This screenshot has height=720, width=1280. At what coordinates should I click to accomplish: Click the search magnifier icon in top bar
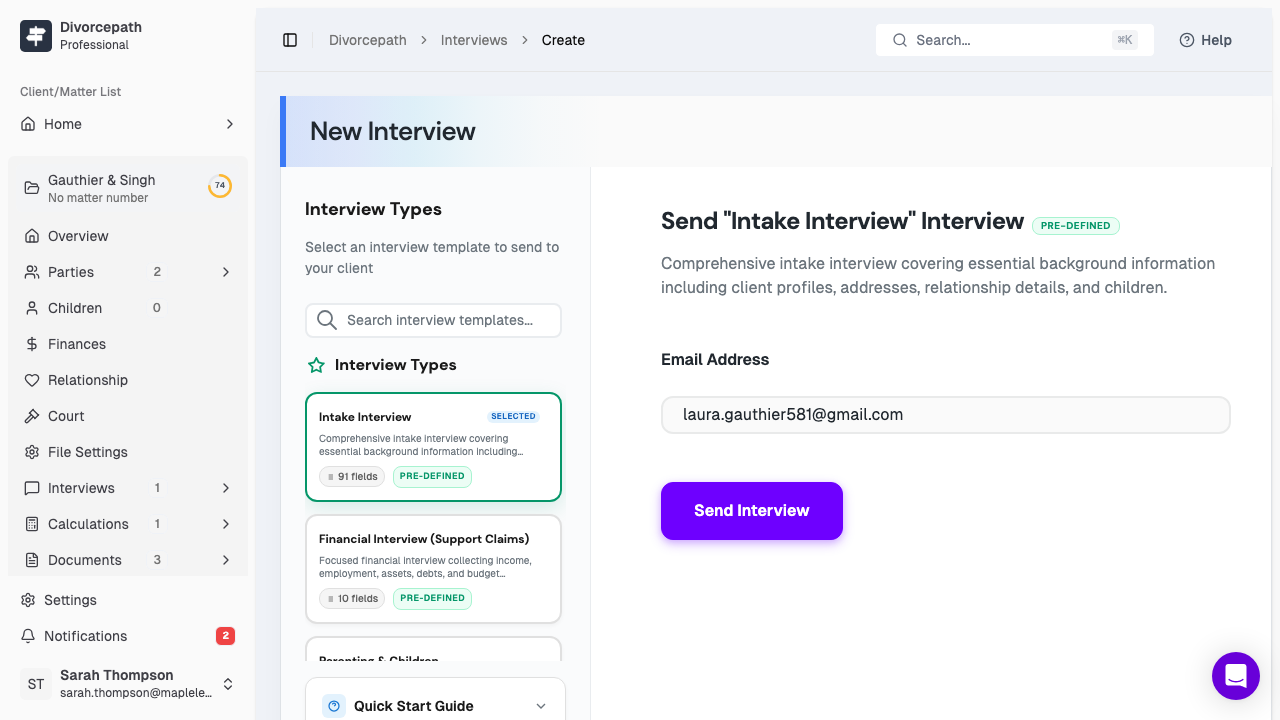click(900, 40)
